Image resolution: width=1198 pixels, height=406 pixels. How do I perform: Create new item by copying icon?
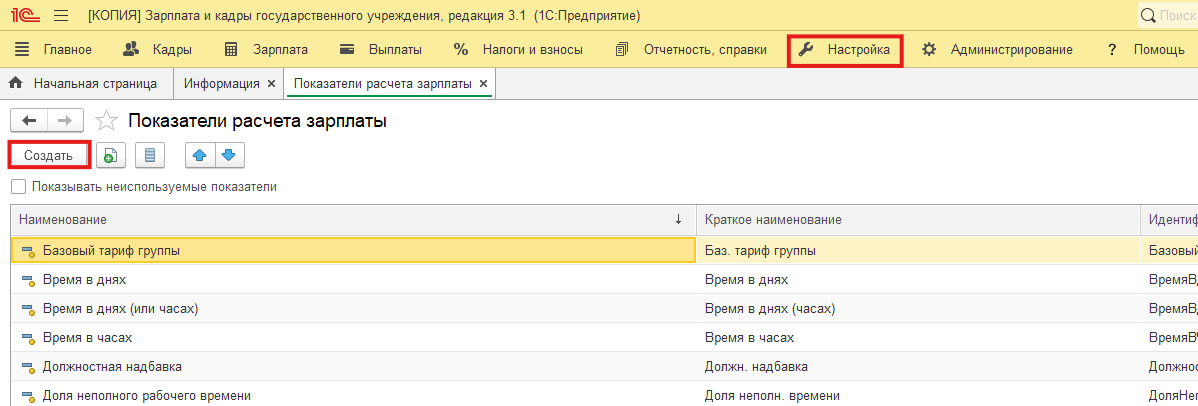(111, 155)
